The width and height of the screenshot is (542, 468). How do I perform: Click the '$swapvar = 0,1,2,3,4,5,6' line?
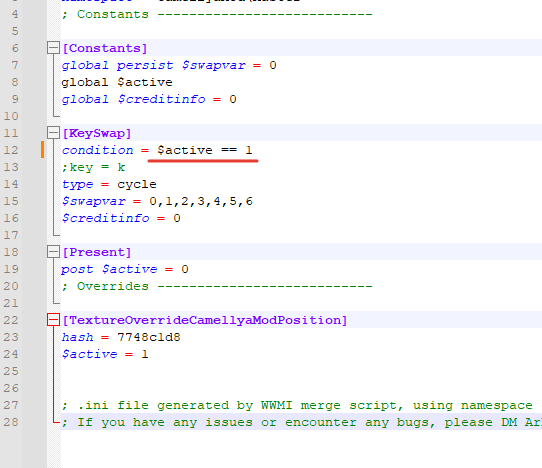tap(157, 201)
